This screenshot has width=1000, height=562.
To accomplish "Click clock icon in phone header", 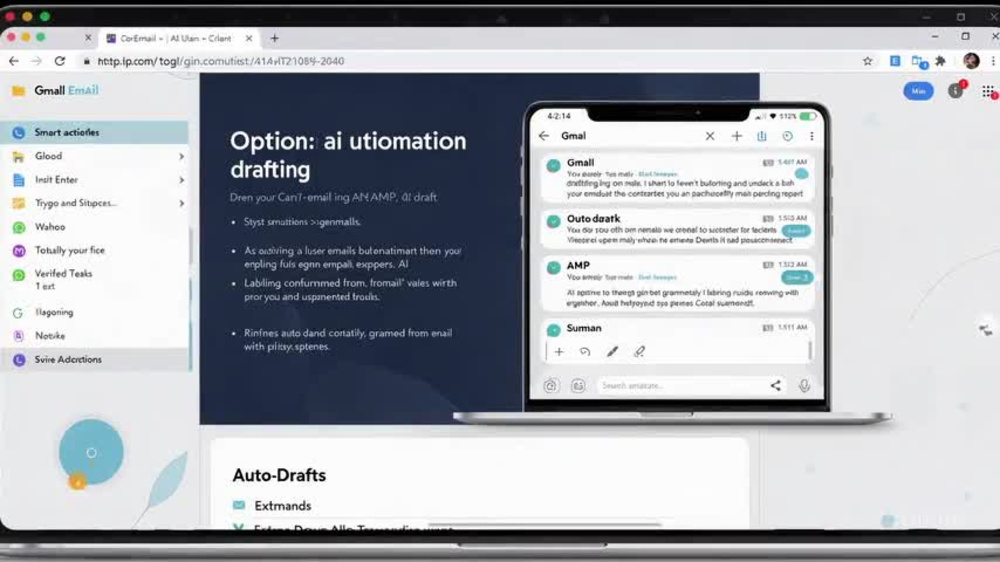I will pos(788,136).
